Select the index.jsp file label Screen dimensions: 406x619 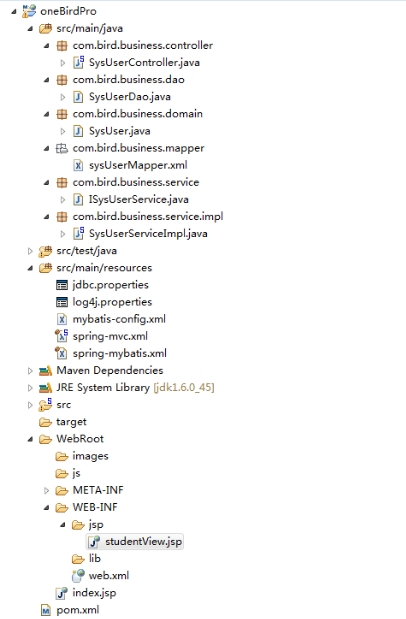[94, 593]
